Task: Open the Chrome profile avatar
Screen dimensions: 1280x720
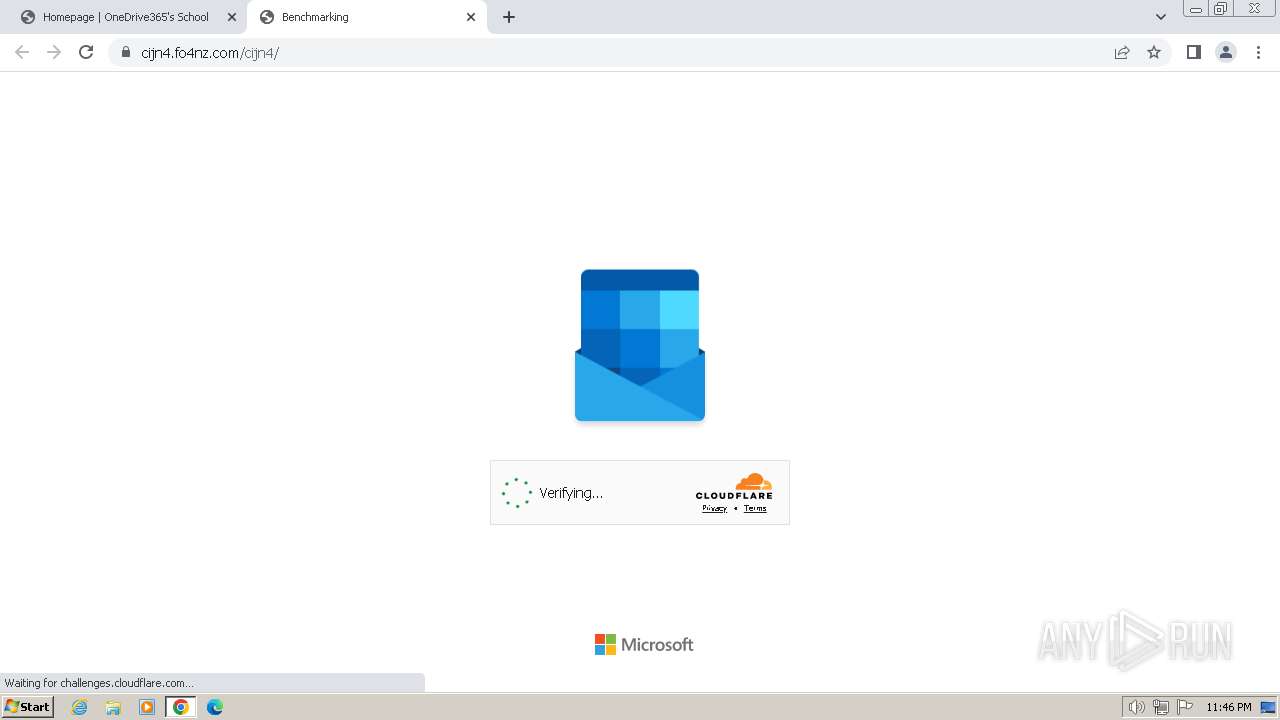Action: tap(1226, 52)
